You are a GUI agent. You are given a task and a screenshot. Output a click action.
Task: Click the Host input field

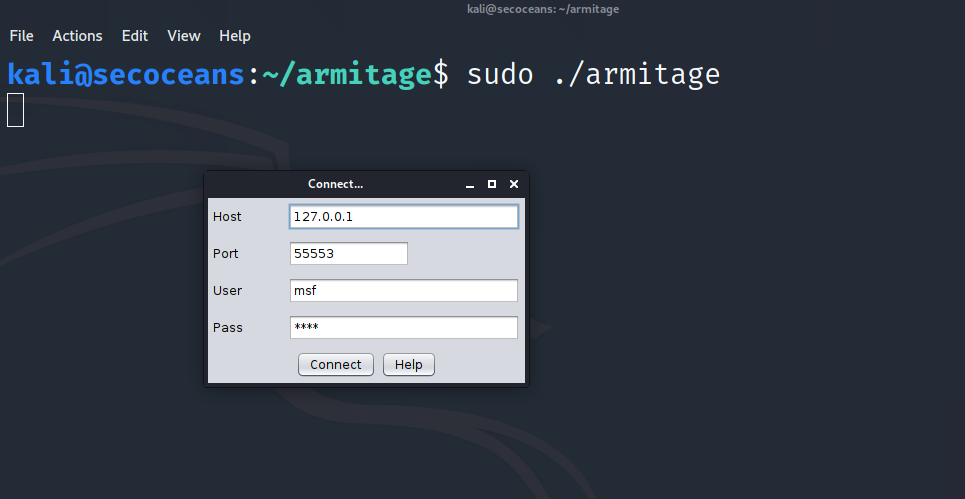point(404,217)
